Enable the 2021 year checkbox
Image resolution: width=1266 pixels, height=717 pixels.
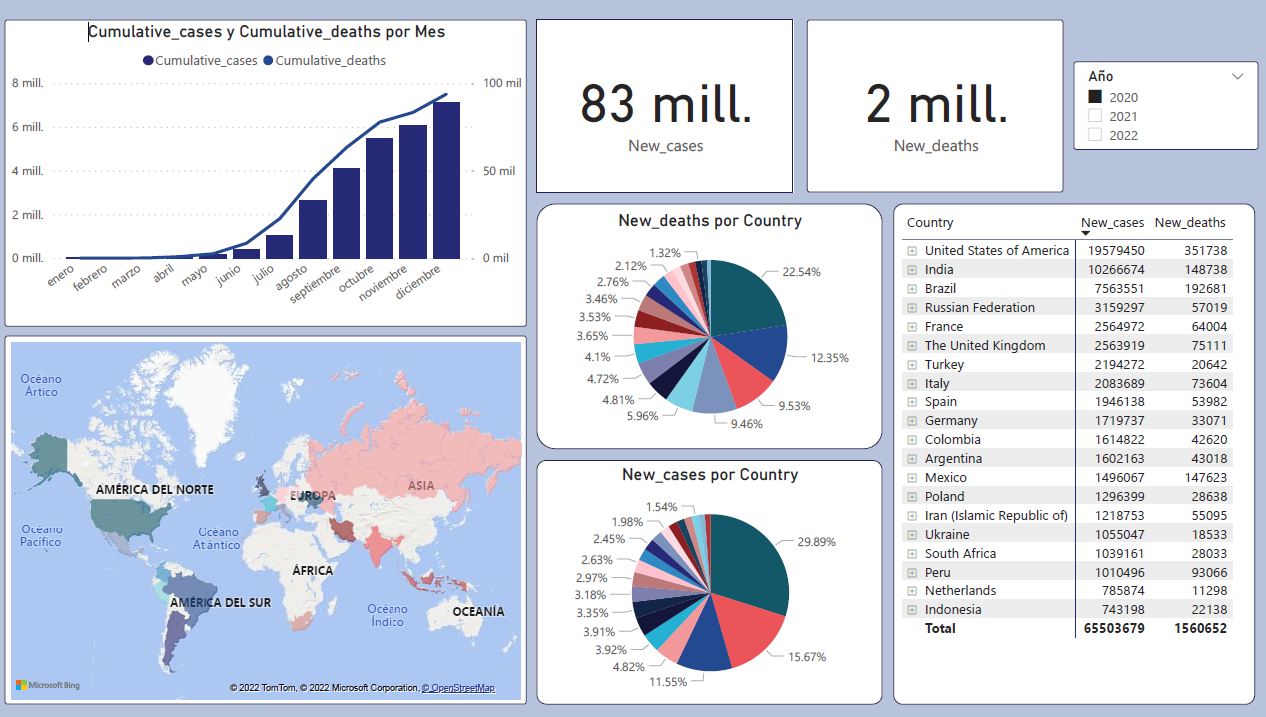tap(1095, 116)
